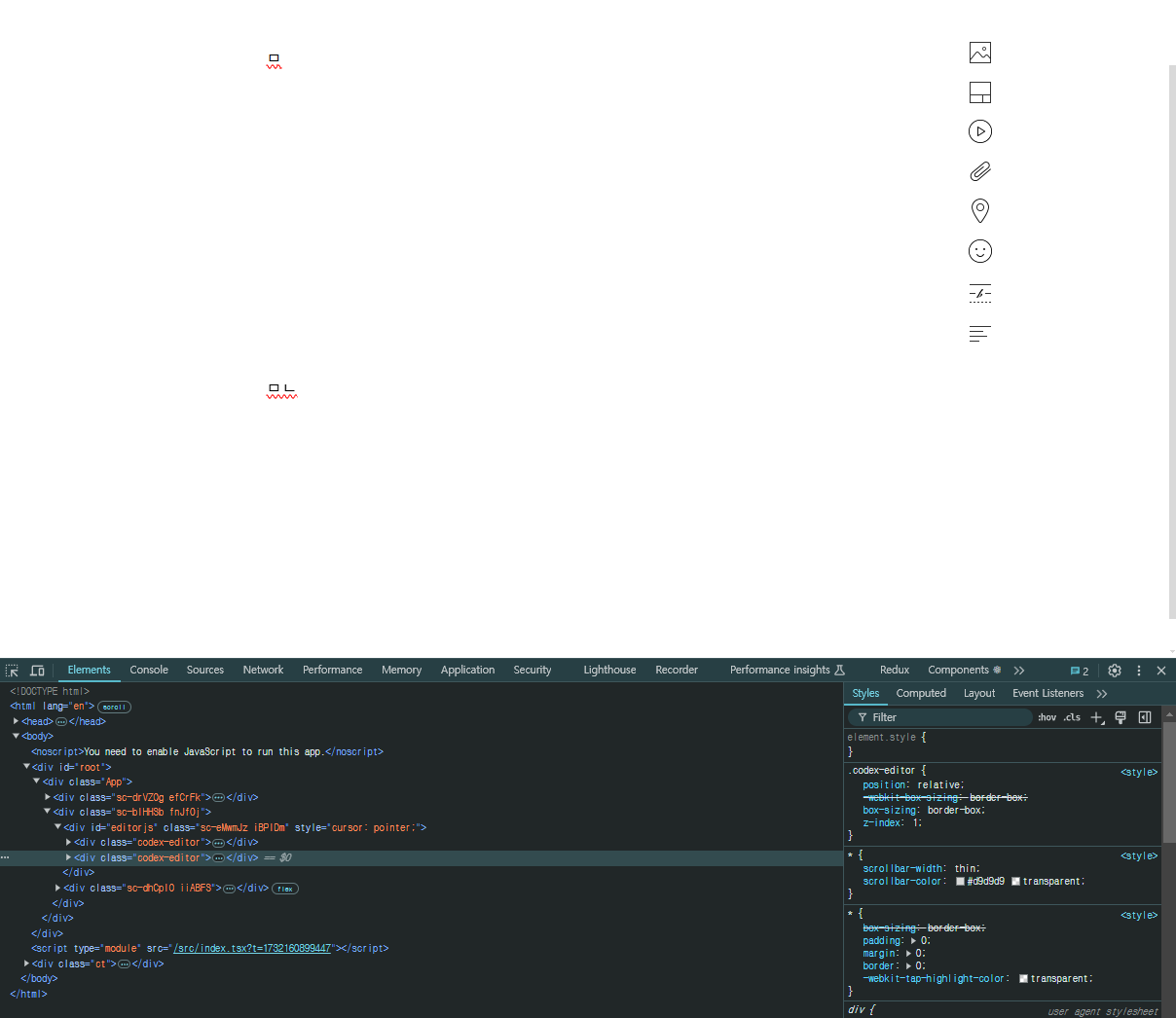Click the smiley emoji icon
Screen dimensions: 1176x1018
980,251
